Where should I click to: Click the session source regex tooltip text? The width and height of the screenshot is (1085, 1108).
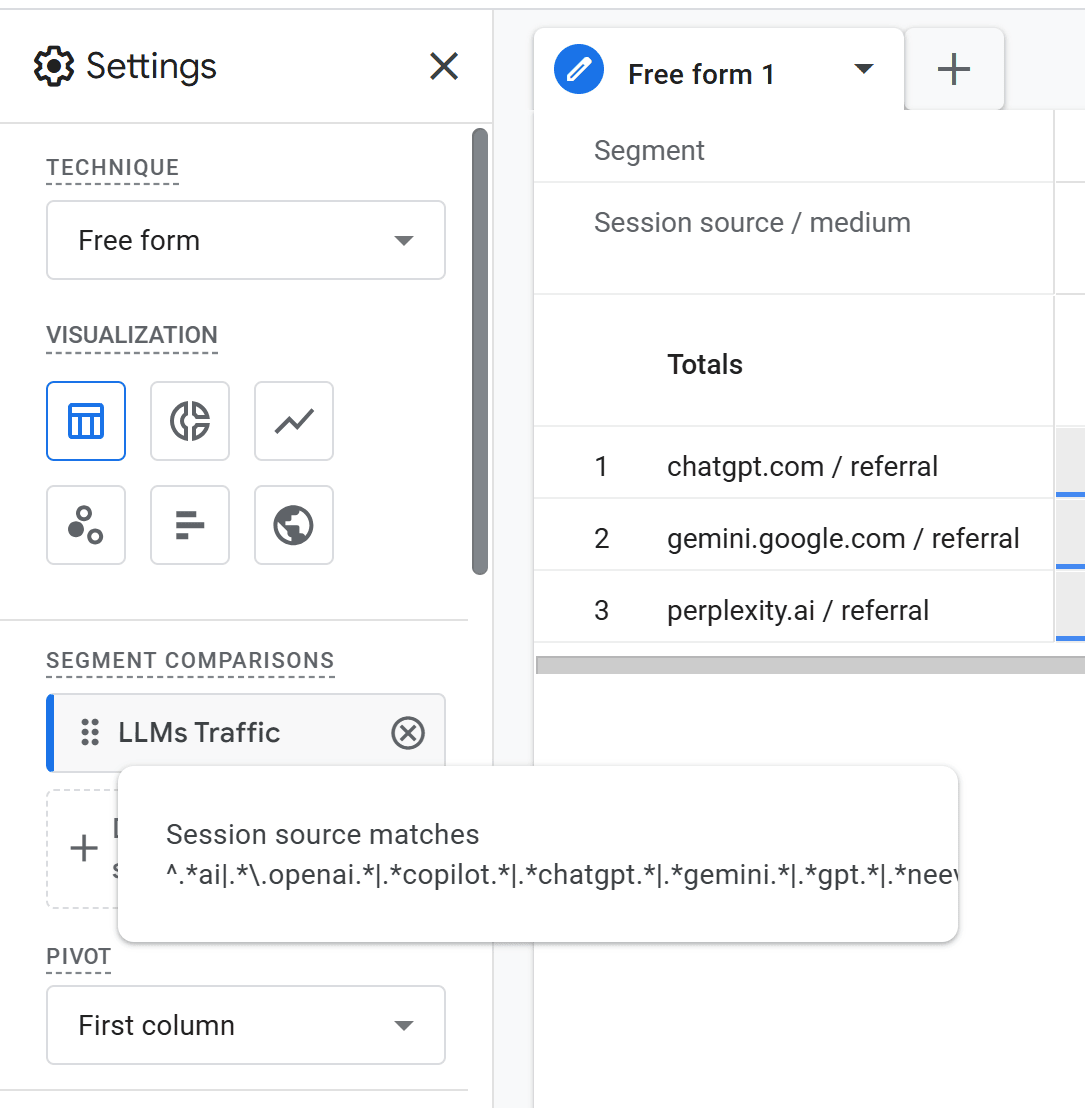(x=562, y=854)
